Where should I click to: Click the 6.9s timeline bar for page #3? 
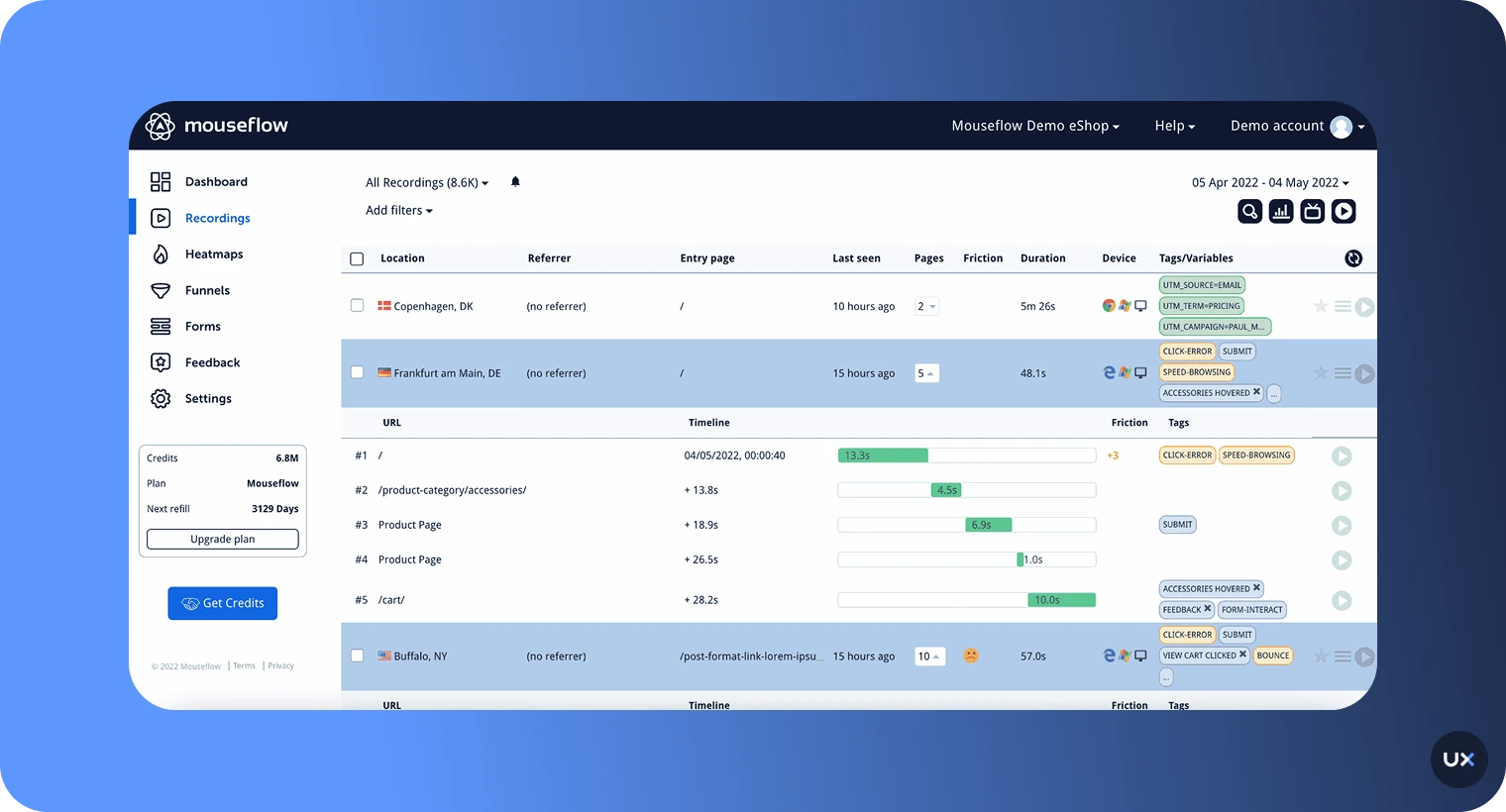[989, 525]
